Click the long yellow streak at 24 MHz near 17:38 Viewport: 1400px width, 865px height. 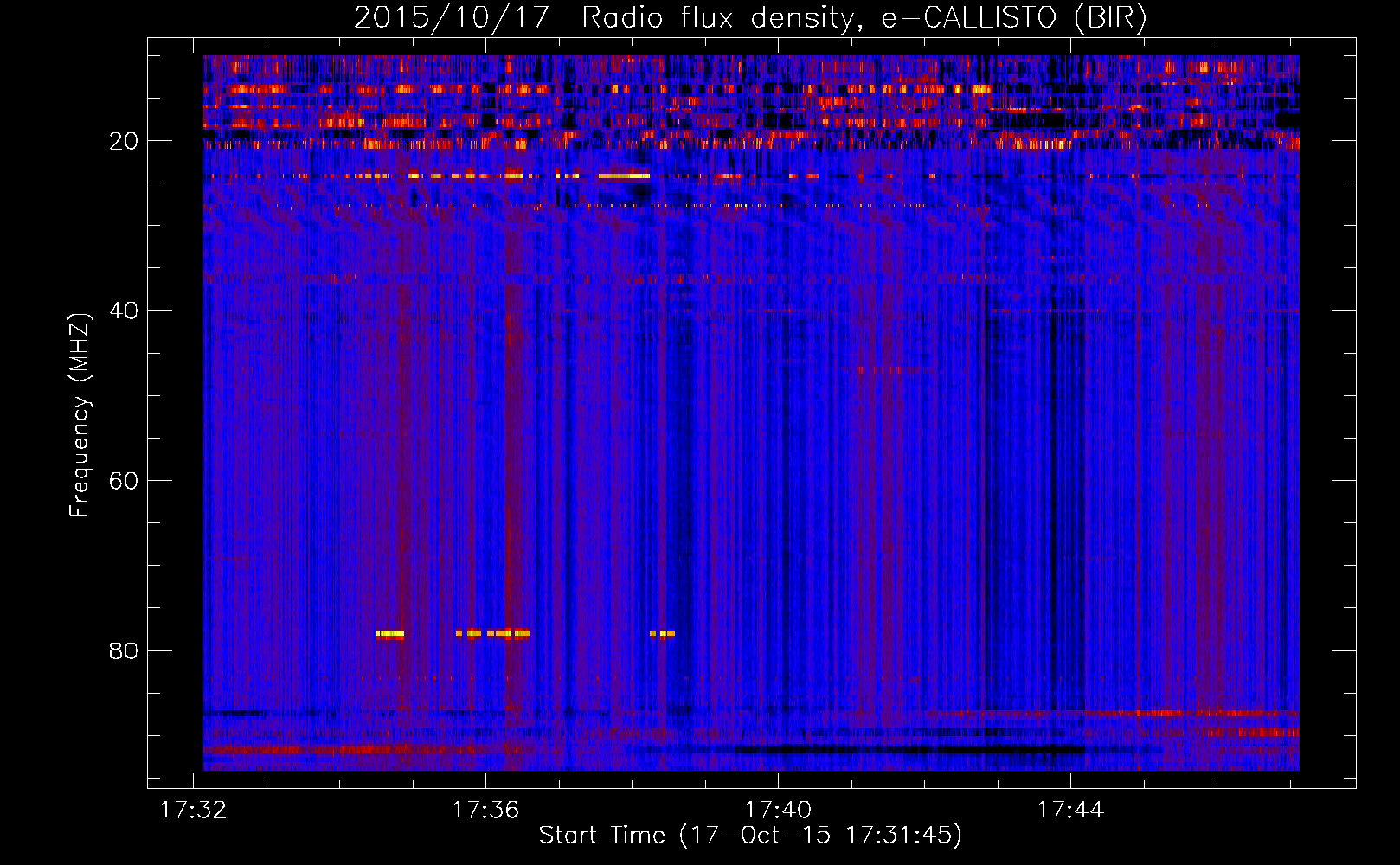coord(624,176)
